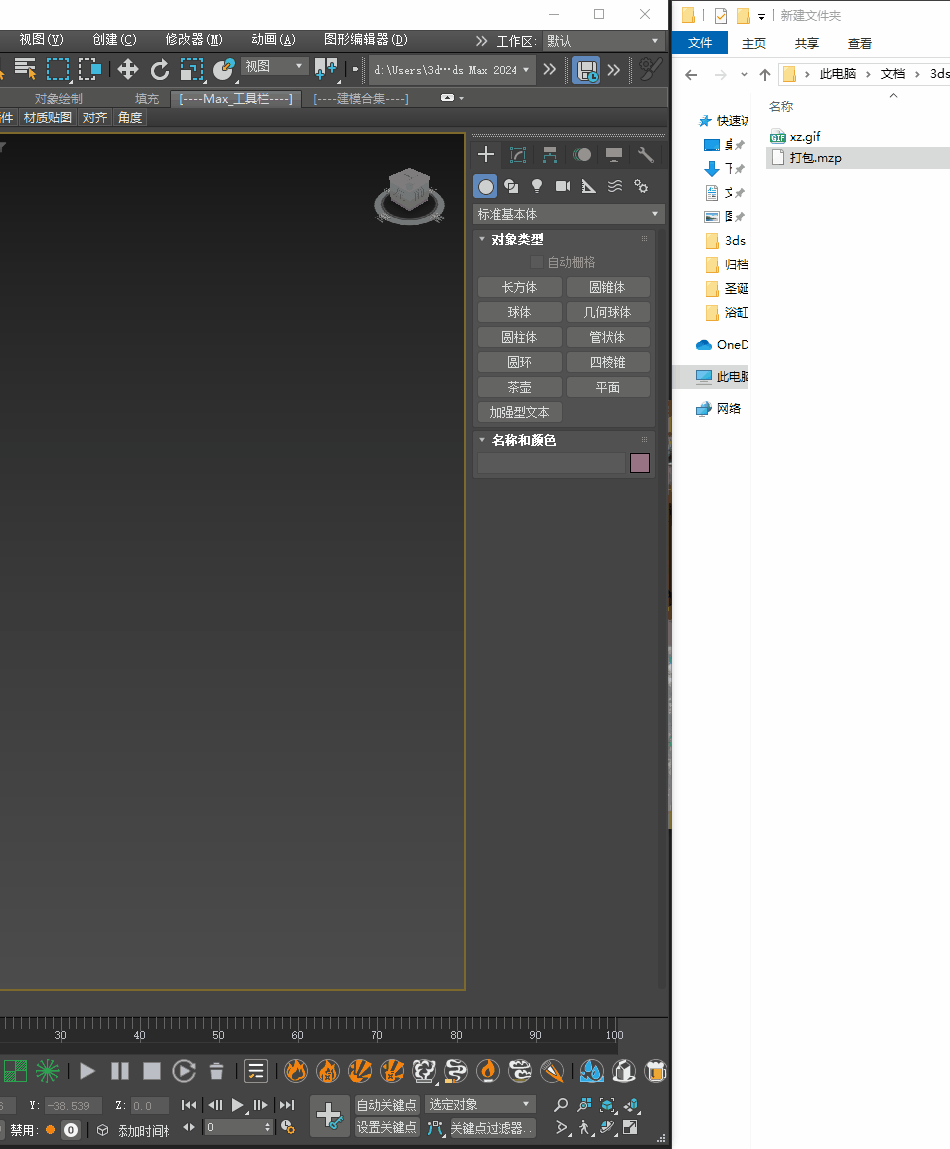Open the 修改器(M) menu

click(x=193, y=40)
